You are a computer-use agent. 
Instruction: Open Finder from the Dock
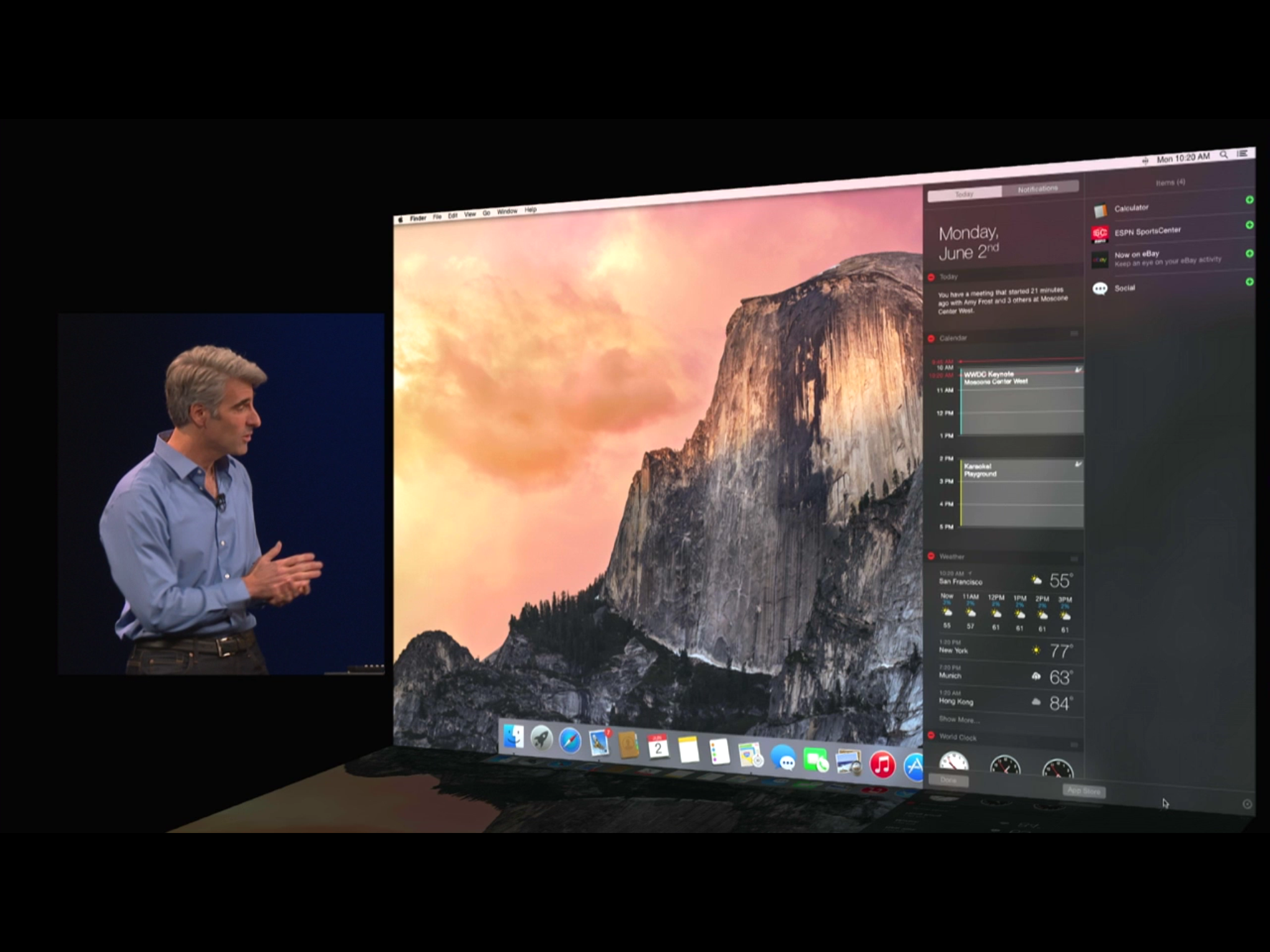point(513,738)
